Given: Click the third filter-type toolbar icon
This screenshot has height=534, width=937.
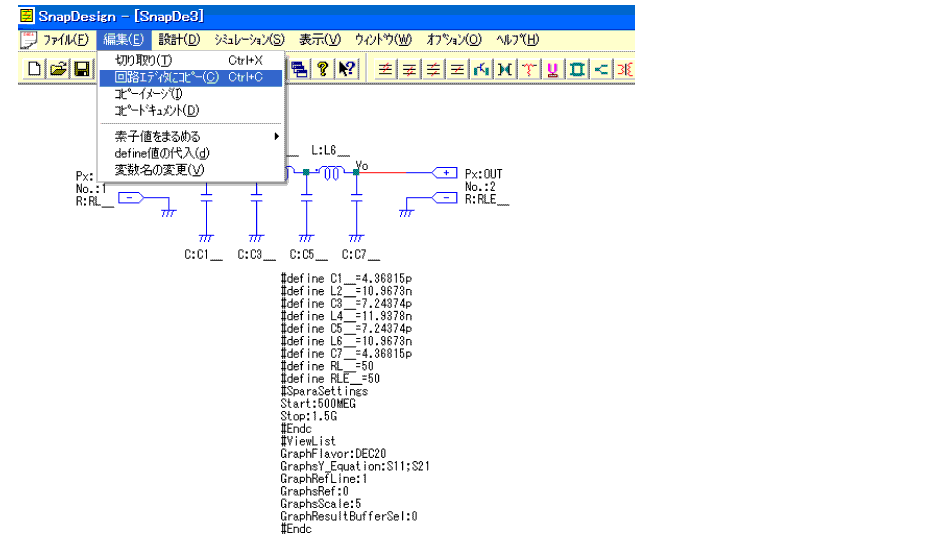Looking at the screenshot, I should (433, 69).
